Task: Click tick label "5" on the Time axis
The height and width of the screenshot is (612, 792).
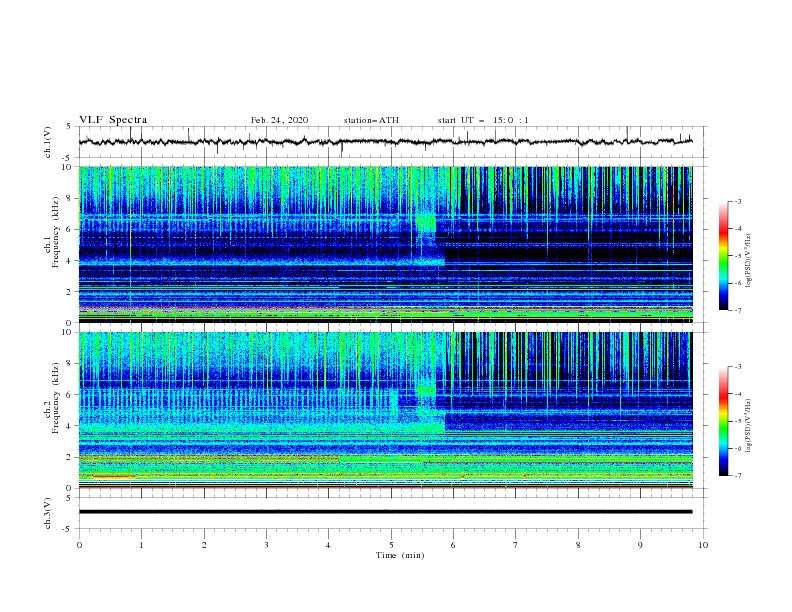Action: (391, 545)
